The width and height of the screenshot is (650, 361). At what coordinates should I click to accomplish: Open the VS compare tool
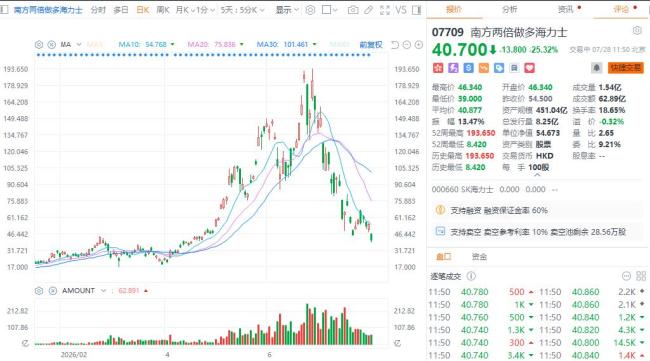coord(400,10)
